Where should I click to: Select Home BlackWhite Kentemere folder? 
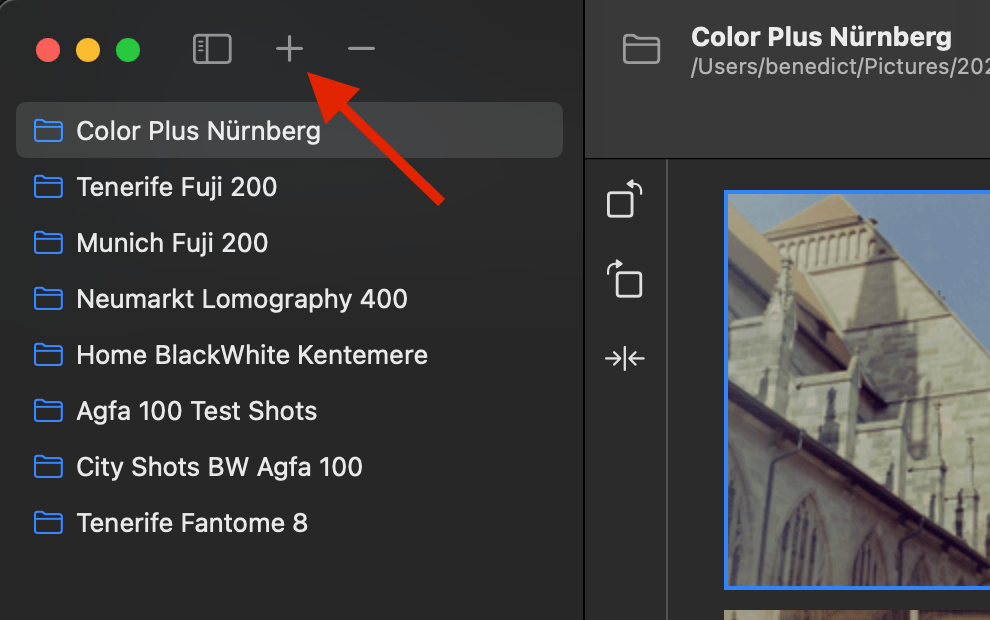pos(251,355)
